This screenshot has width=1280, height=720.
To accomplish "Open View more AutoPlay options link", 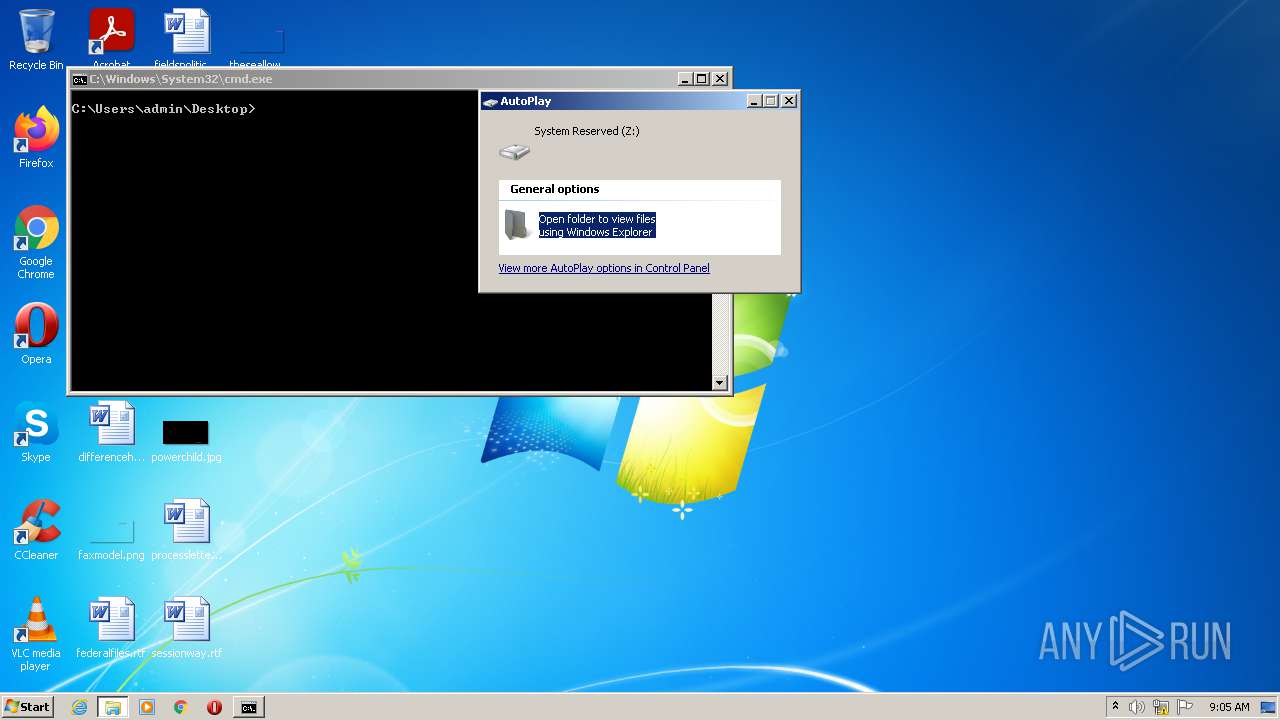I will [604, 268].
